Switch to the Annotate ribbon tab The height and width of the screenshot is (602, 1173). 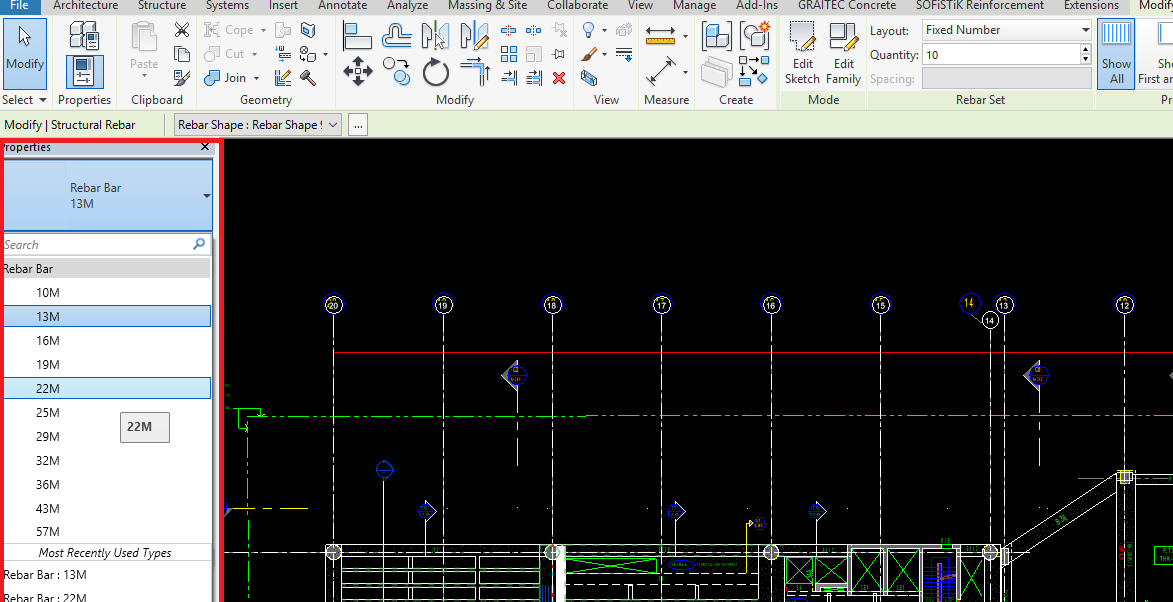pos(342,6)
